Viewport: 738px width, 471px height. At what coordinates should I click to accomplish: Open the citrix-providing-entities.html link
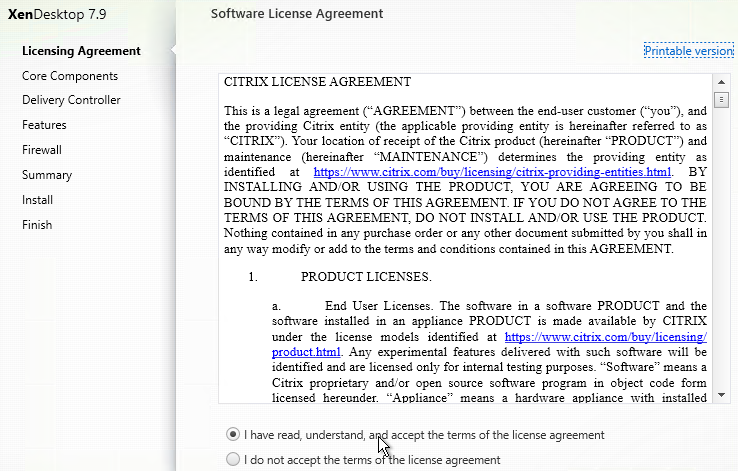(x=492, y=172)
